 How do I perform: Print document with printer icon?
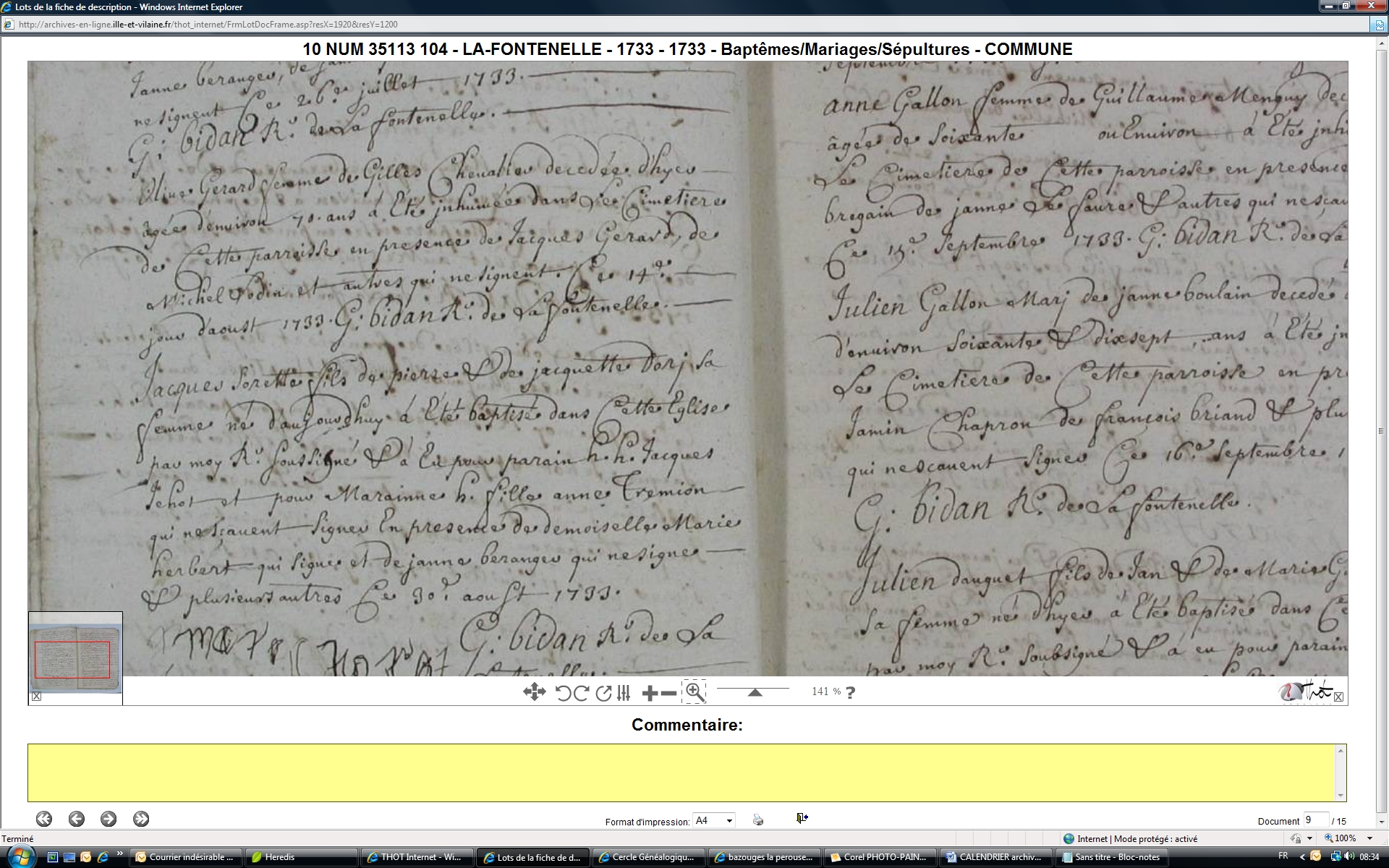pos(757,820)
